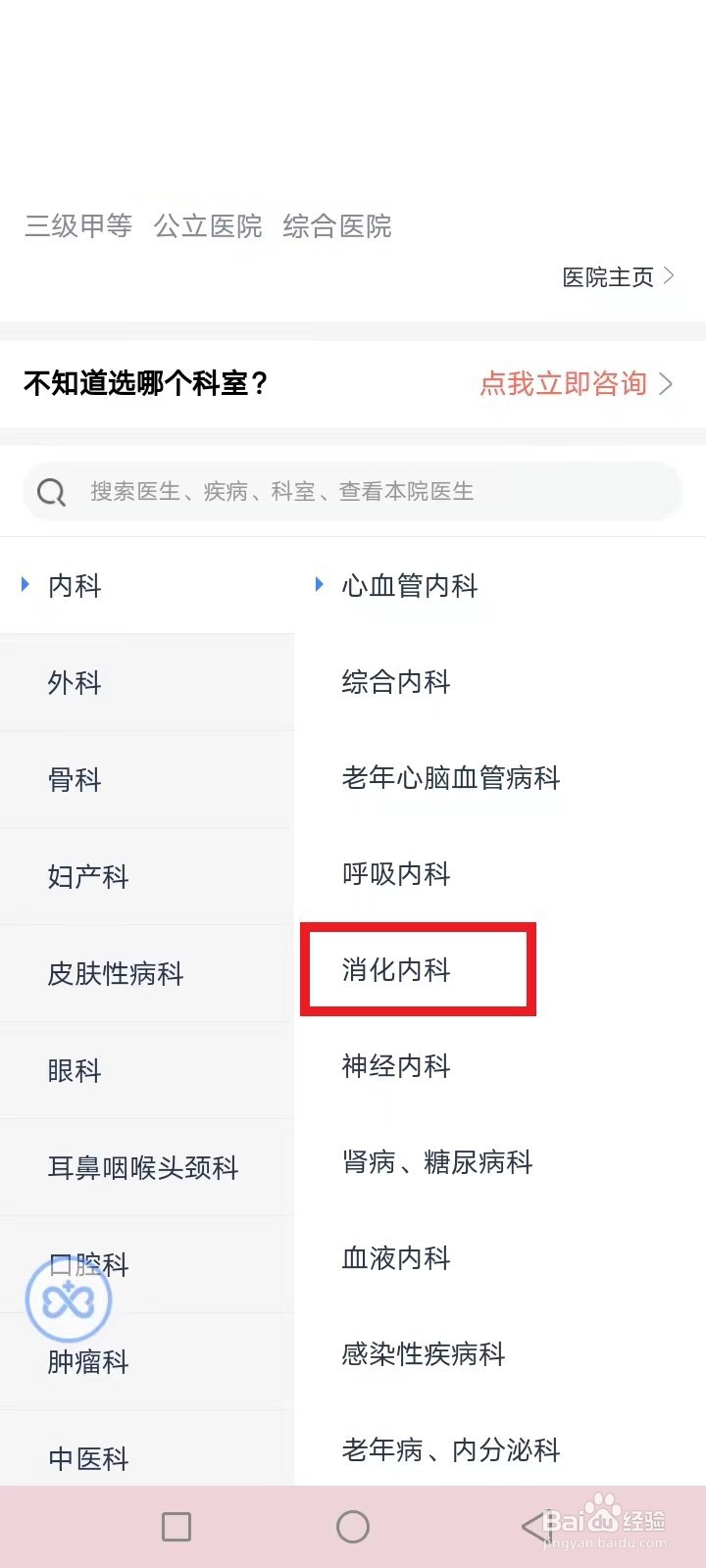Open 神经内科 department entry
706x1568 pixels.
(x=396, y=1066)
